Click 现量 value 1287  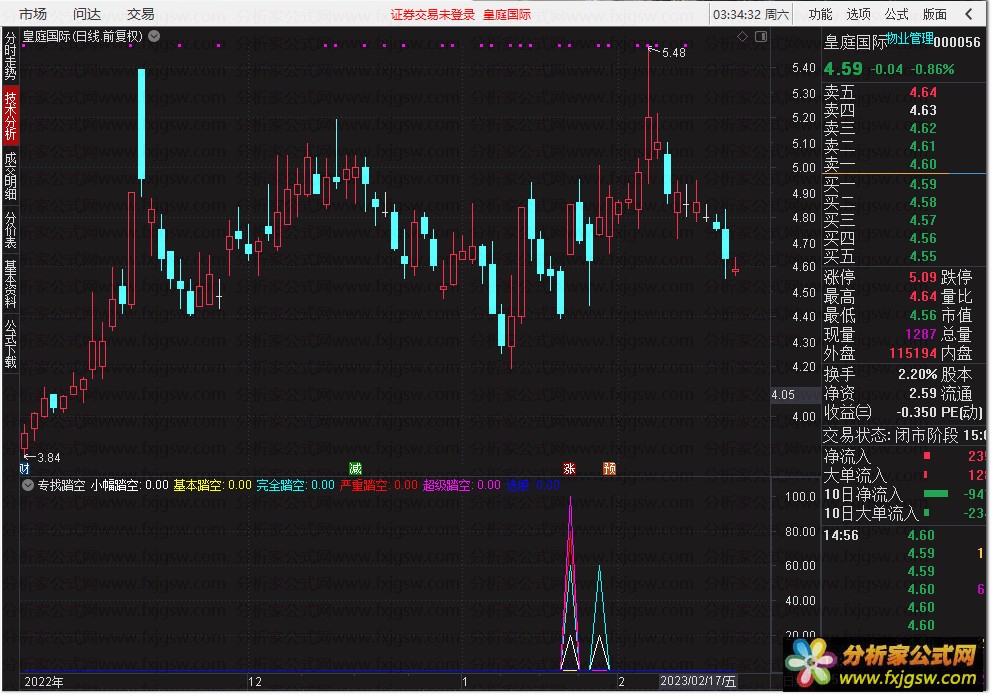(920, 335)
